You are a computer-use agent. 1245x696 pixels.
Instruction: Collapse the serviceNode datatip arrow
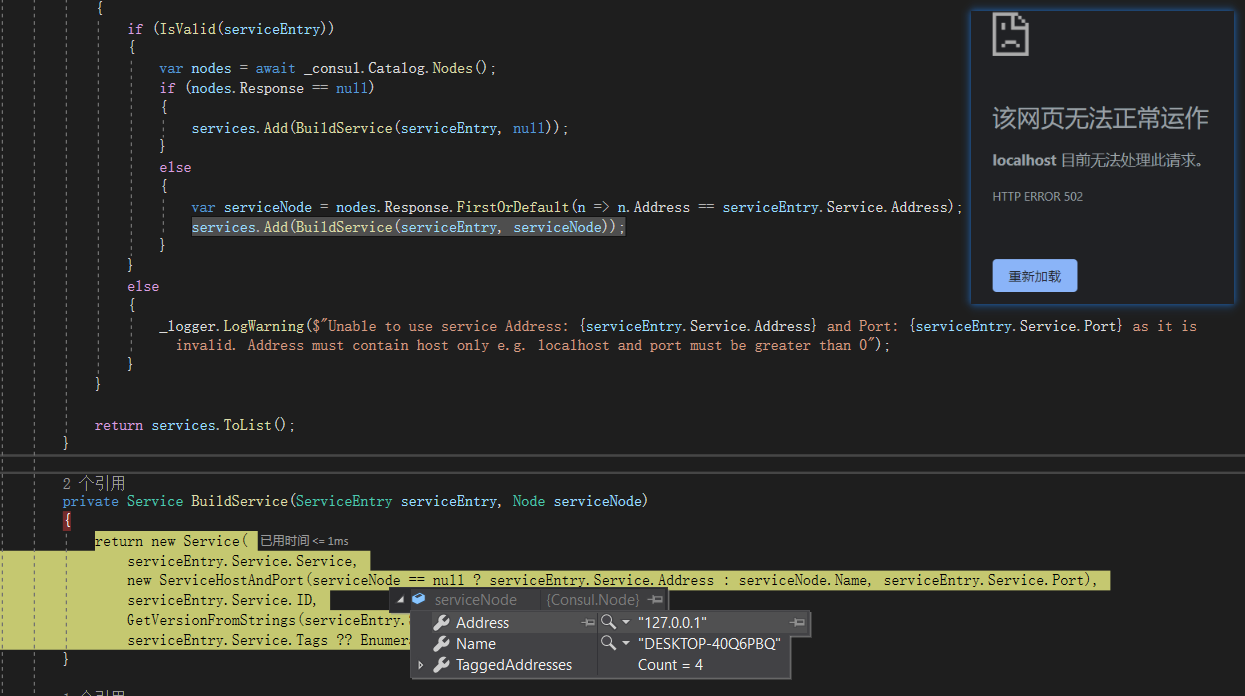pyautogui.click(x=402, y=600)
